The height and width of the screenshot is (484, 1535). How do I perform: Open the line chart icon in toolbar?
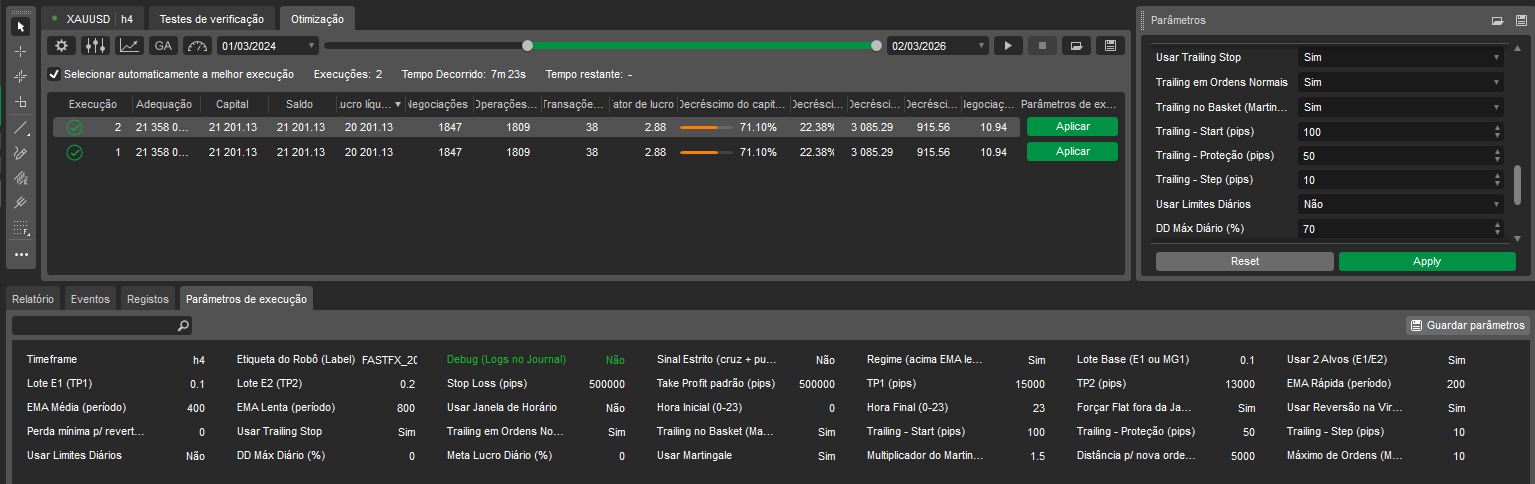129,46
